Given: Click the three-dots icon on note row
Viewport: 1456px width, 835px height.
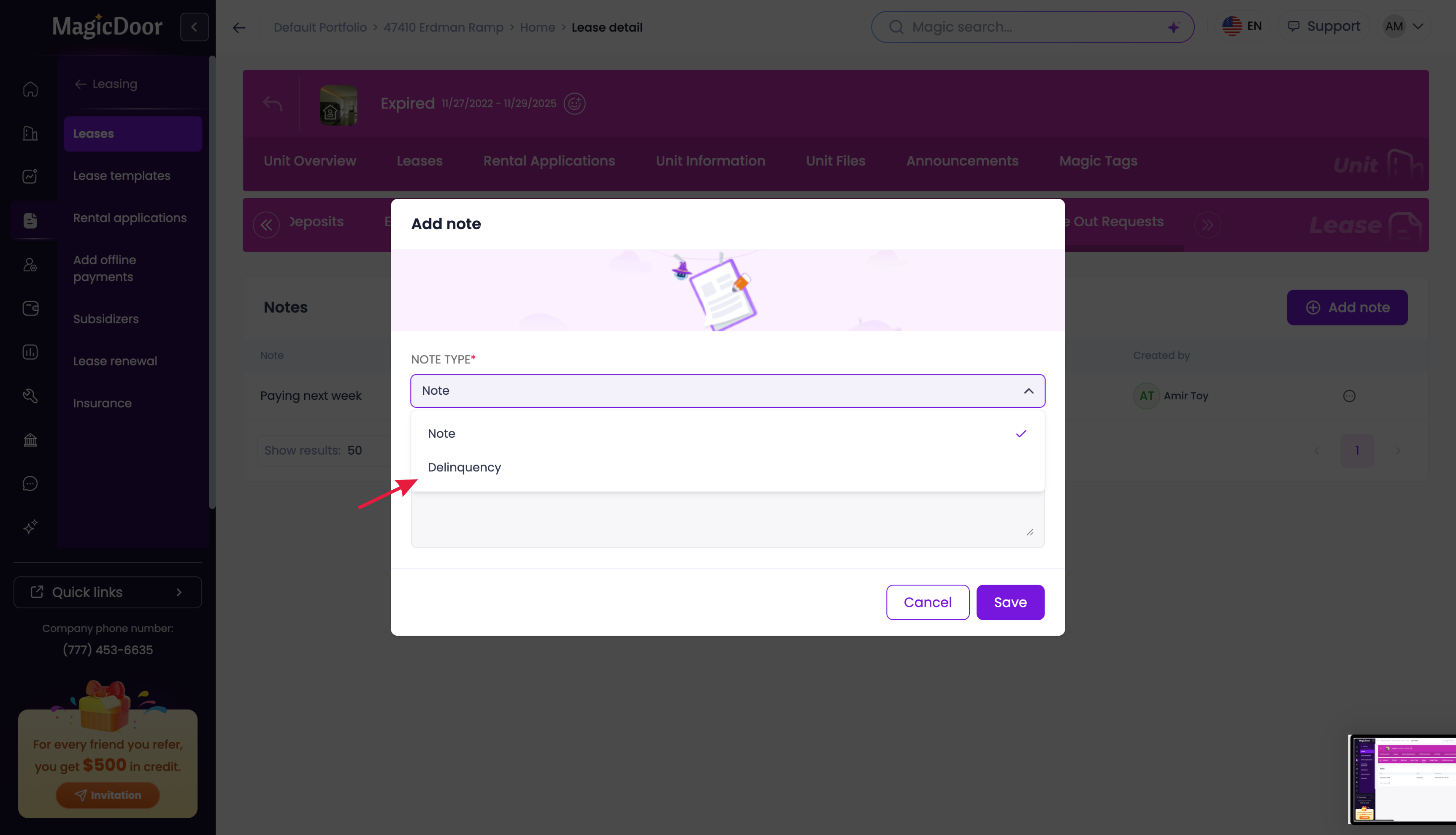Looking at the screenshot, I should [1349, 396].
